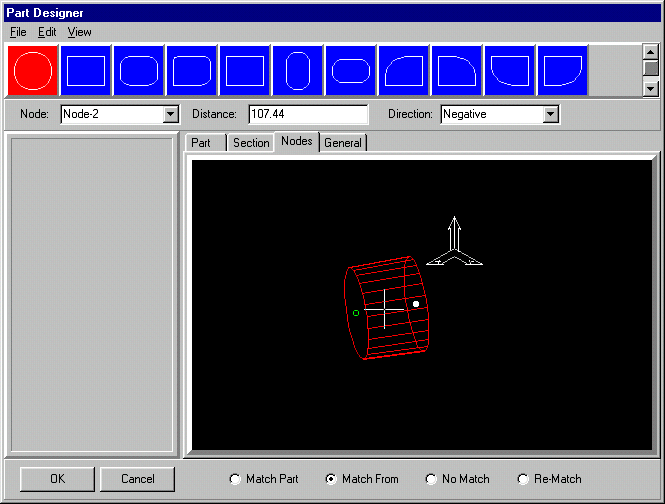Click the Cancel button
This screenshot has height=504, width=665.
(138, 479)
